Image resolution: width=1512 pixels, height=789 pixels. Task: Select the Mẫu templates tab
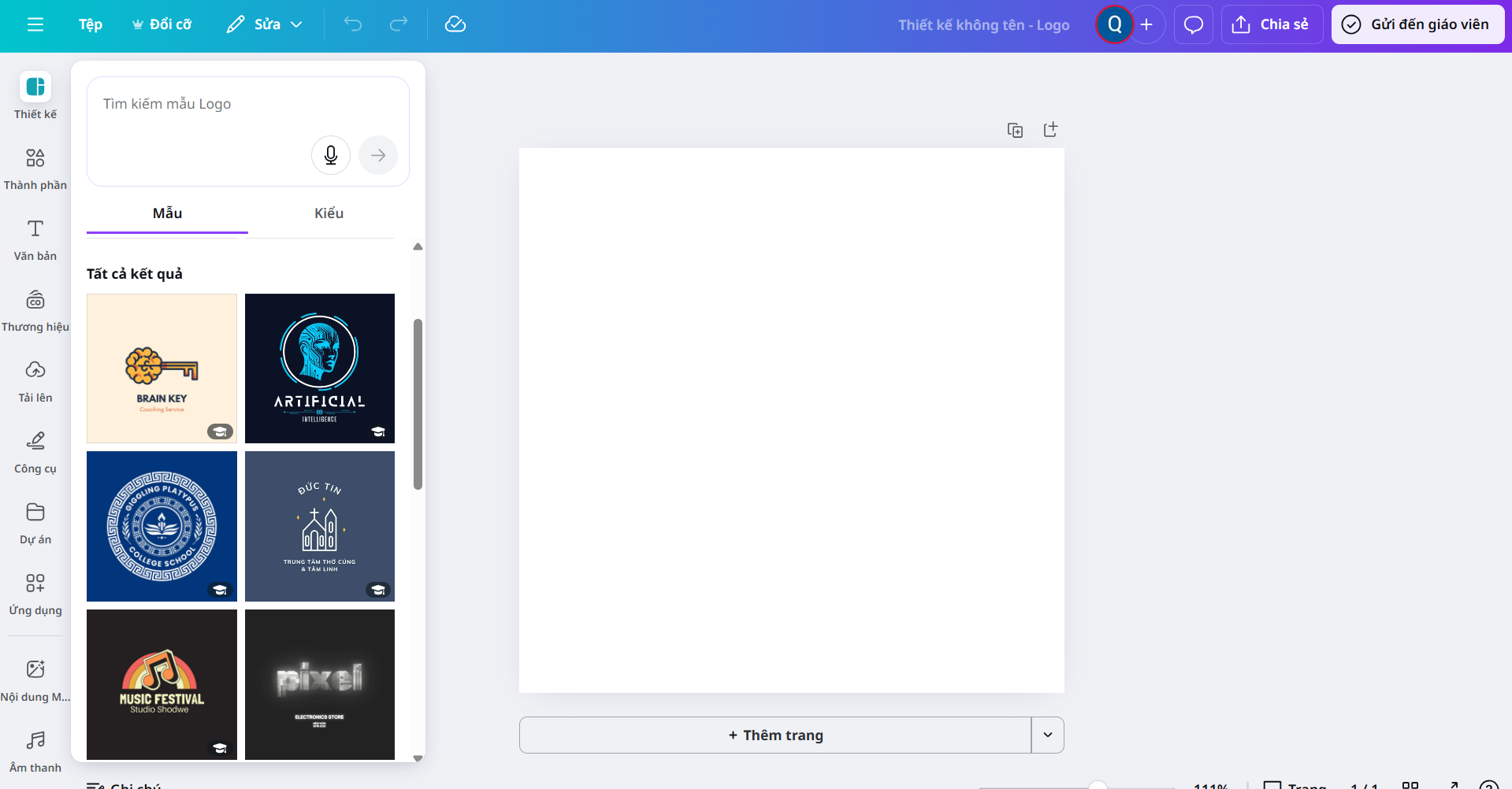167,213
